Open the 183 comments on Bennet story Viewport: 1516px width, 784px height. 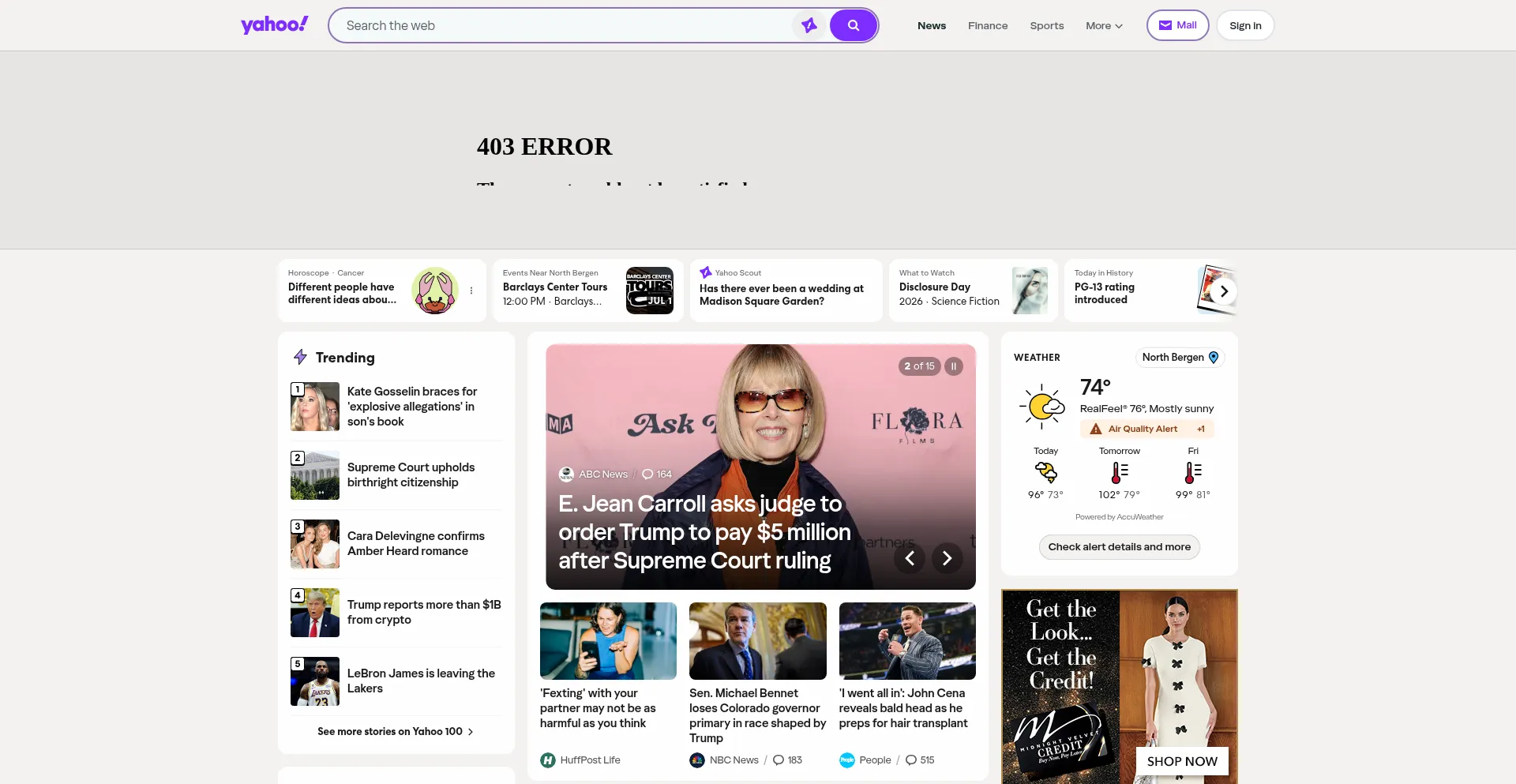pos(787,760)
